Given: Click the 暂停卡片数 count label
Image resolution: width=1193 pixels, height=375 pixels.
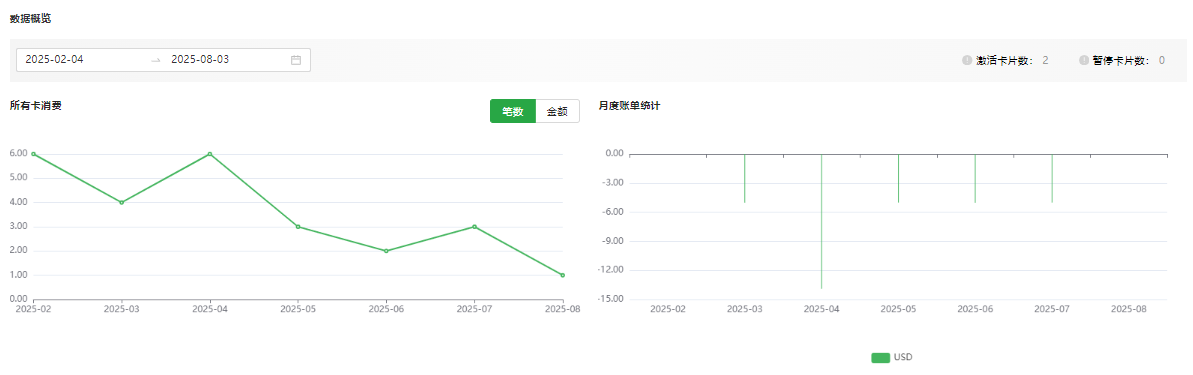Looking at the screenshot, I should 1122,60.
